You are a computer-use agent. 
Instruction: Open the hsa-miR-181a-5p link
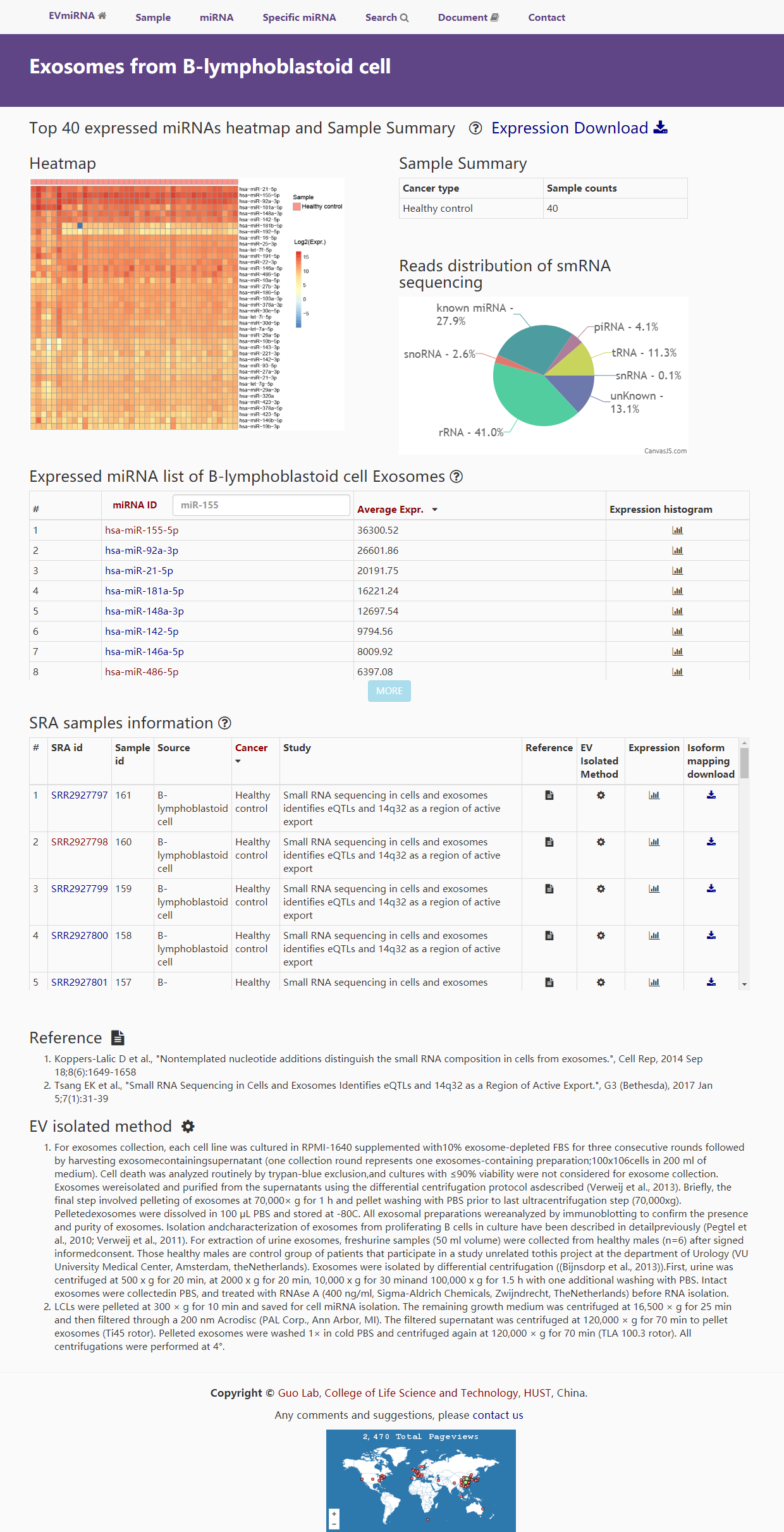pos(144,591)
